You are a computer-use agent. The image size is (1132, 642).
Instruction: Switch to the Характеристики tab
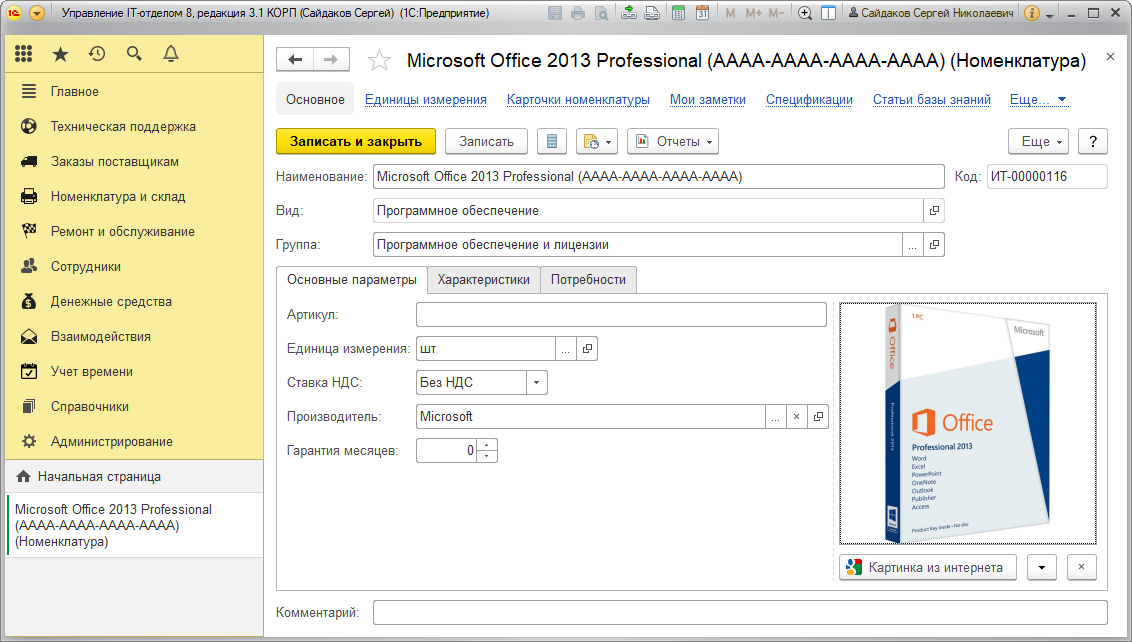pyautogui.click(x=484, y=279)
